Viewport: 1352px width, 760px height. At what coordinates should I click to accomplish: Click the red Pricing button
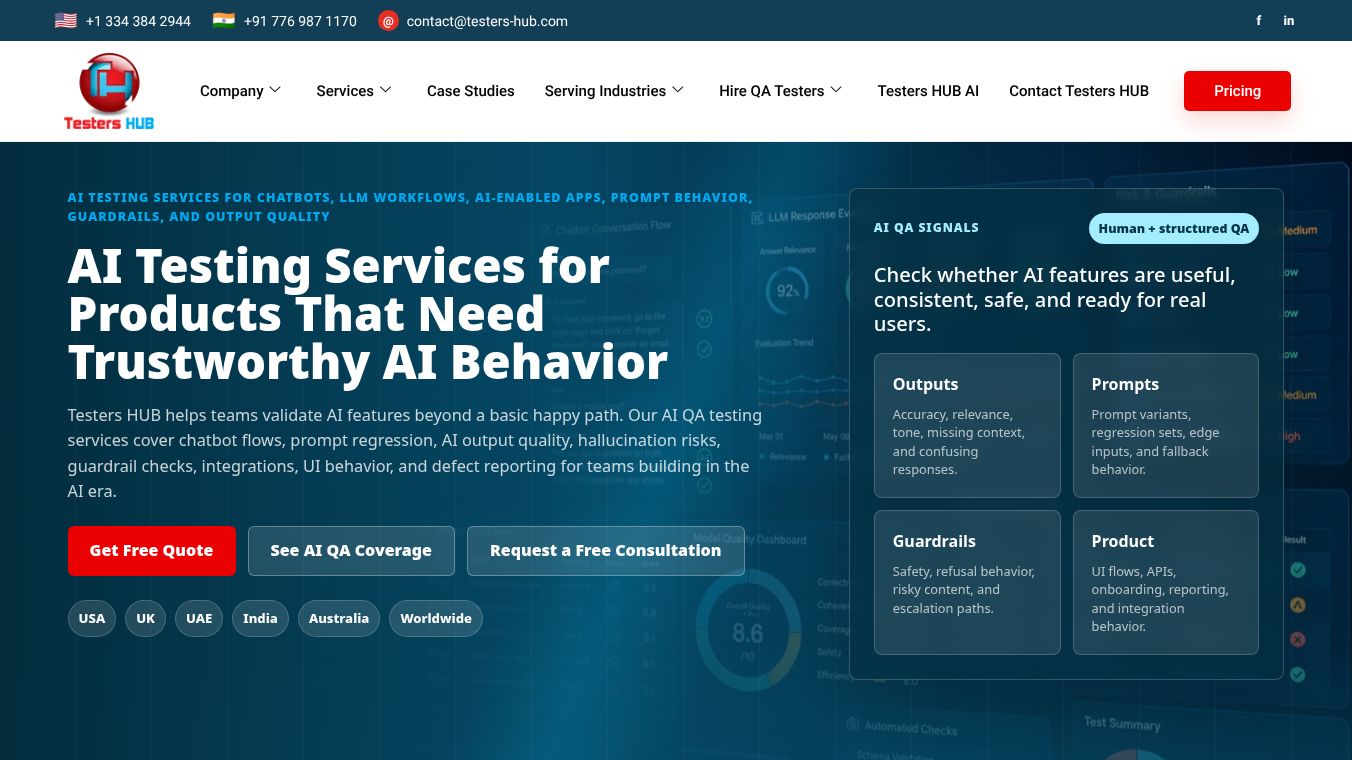click(x=1237, y=91)
